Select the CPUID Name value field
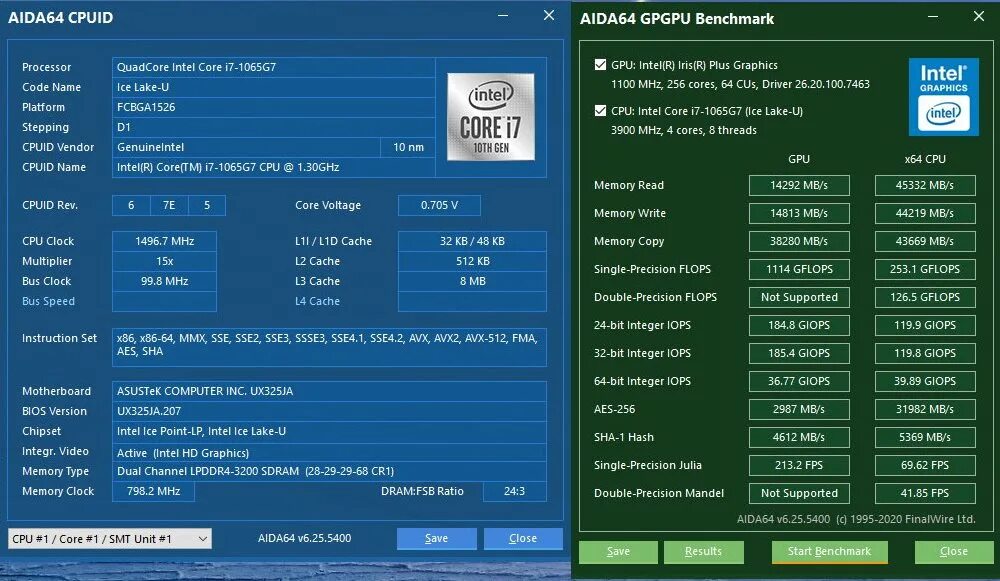This screenshot has height=581, width=1000. (x=274, y=167)
